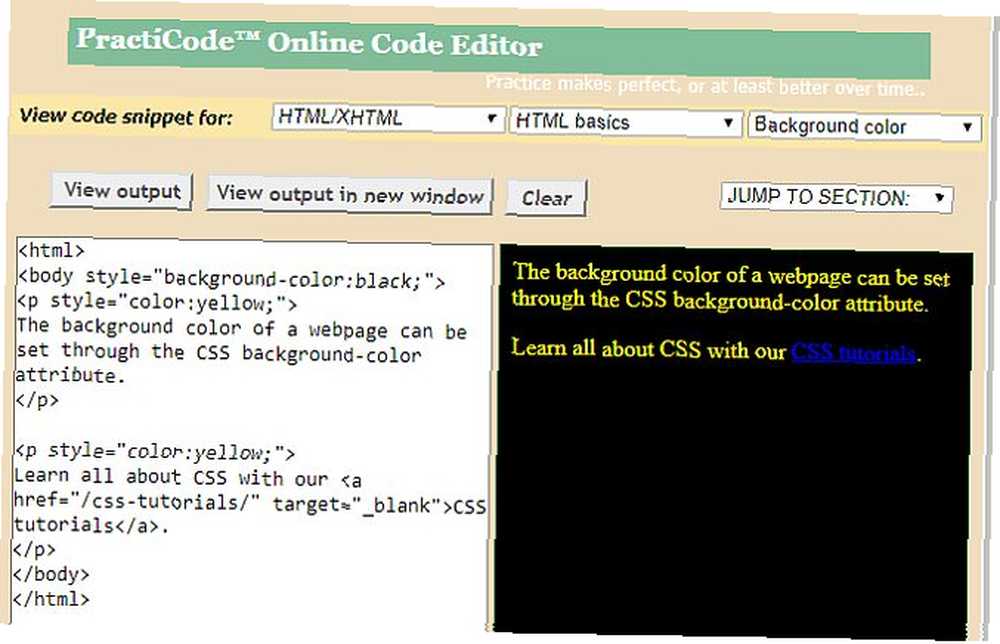
Task: Follow the CSS tutorials link in output
Action: 853,353
